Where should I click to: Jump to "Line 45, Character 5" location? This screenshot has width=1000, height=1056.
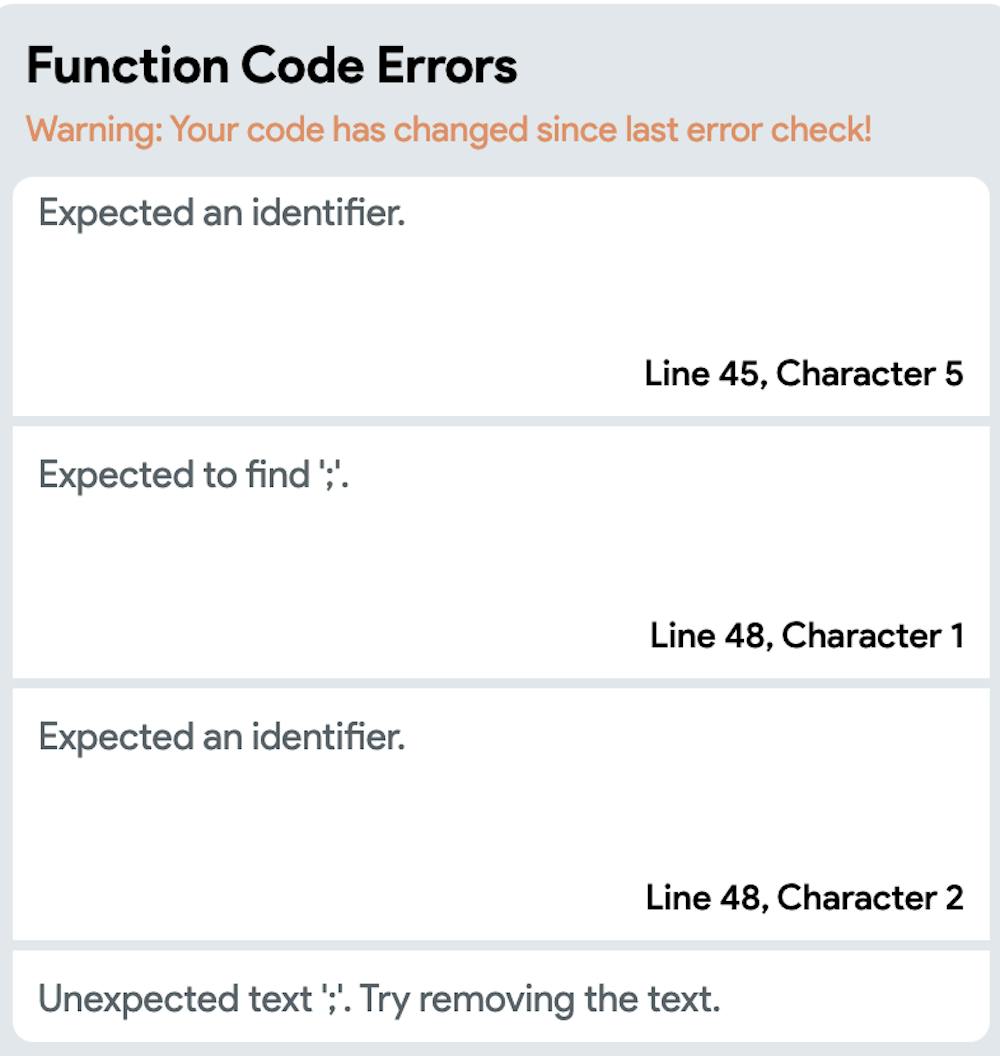coord(803,373)
